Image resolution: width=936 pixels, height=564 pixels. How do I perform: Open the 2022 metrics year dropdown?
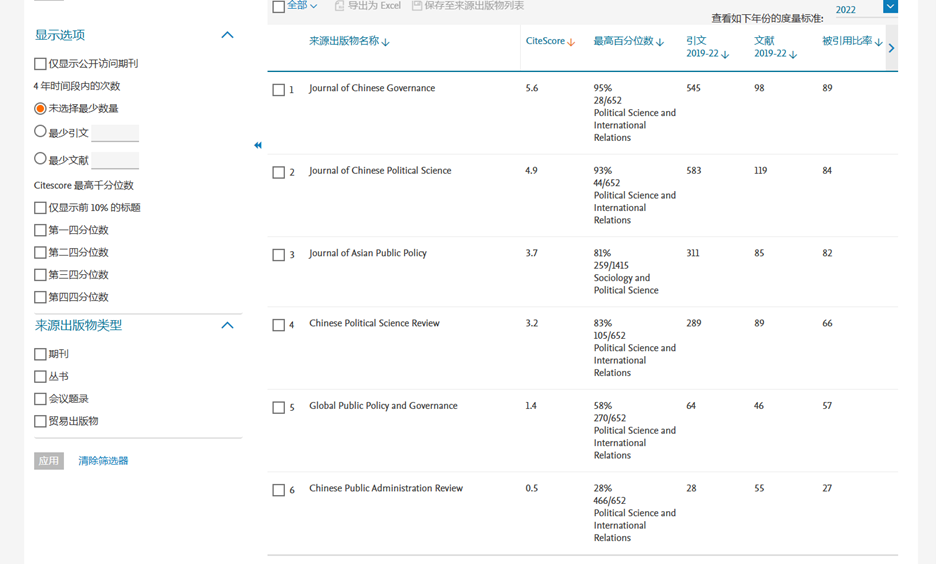click(890, 7)
